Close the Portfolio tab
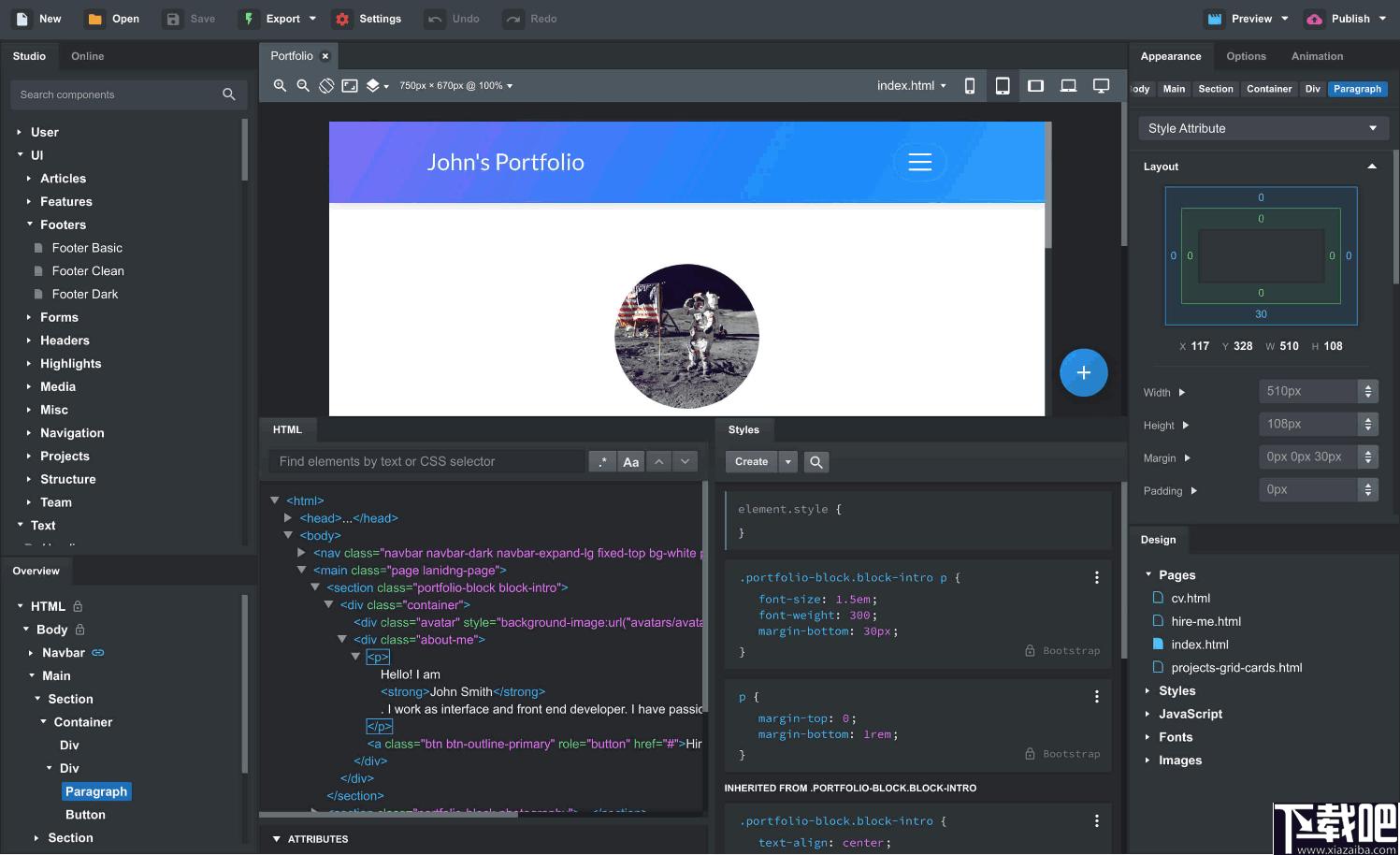The height and width of the screenshot is (855, 1400). [x=325, y=56]
